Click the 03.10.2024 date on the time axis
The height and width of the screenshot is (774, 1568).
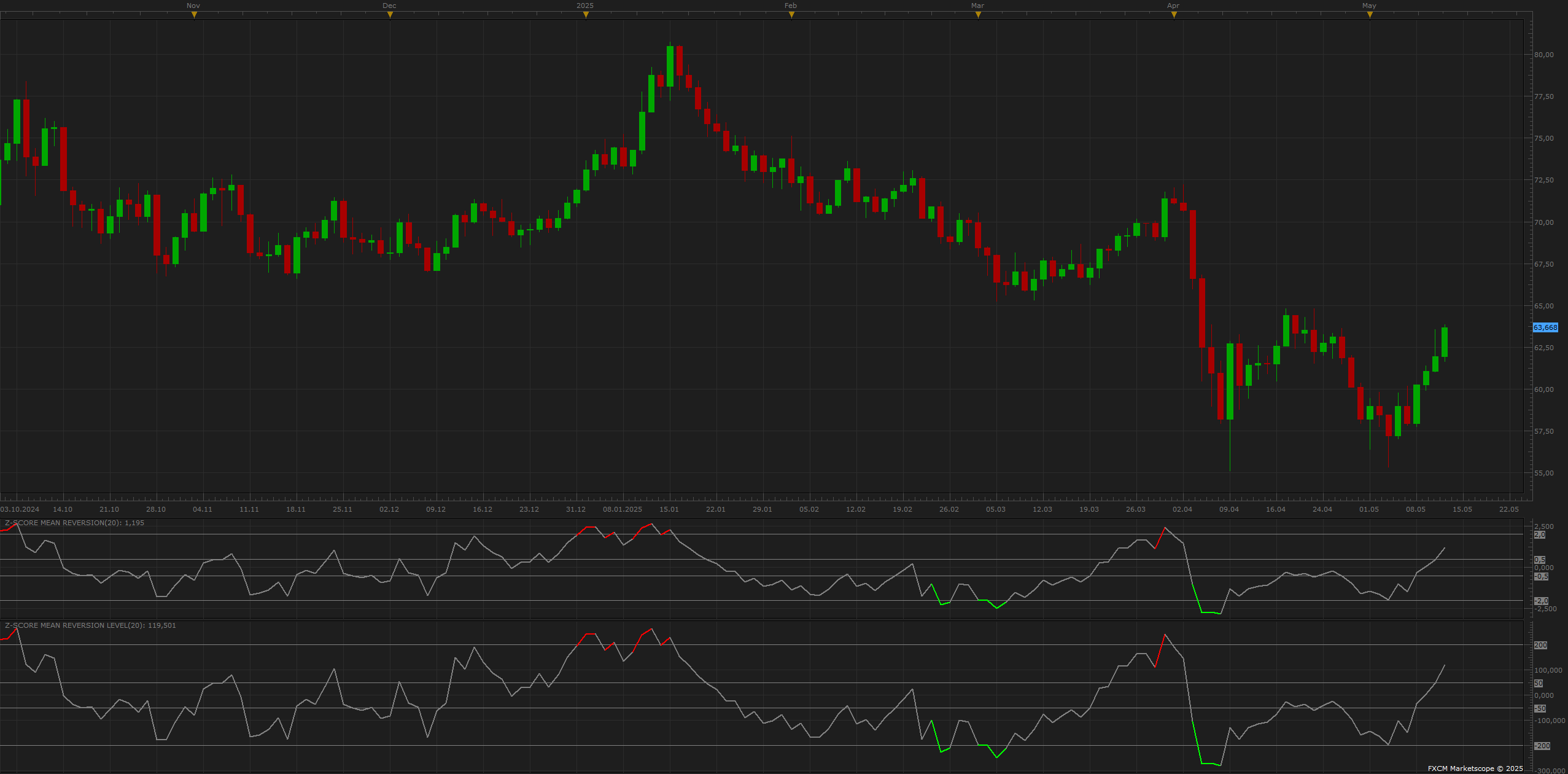point(20,509)
